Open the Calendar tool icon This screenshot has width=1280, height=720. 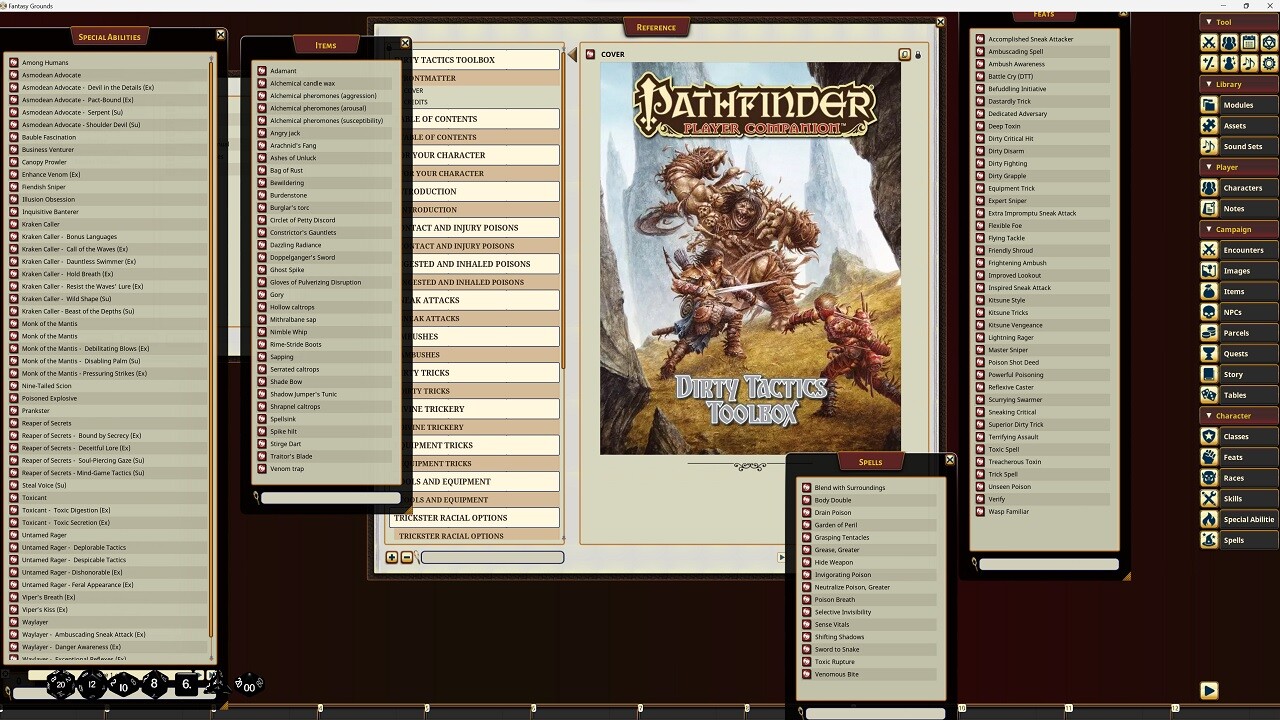coord(1249,42)
